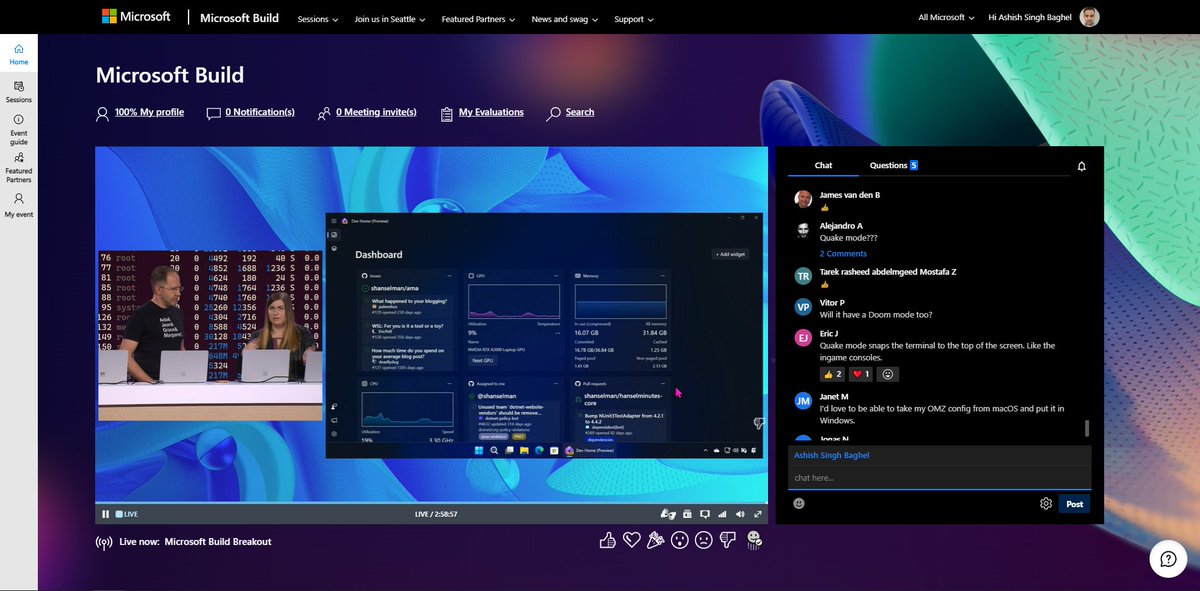Expand the Featured Partners dropdown menu
Viewport: 1200px width, 591px height.
pos(479,19)
